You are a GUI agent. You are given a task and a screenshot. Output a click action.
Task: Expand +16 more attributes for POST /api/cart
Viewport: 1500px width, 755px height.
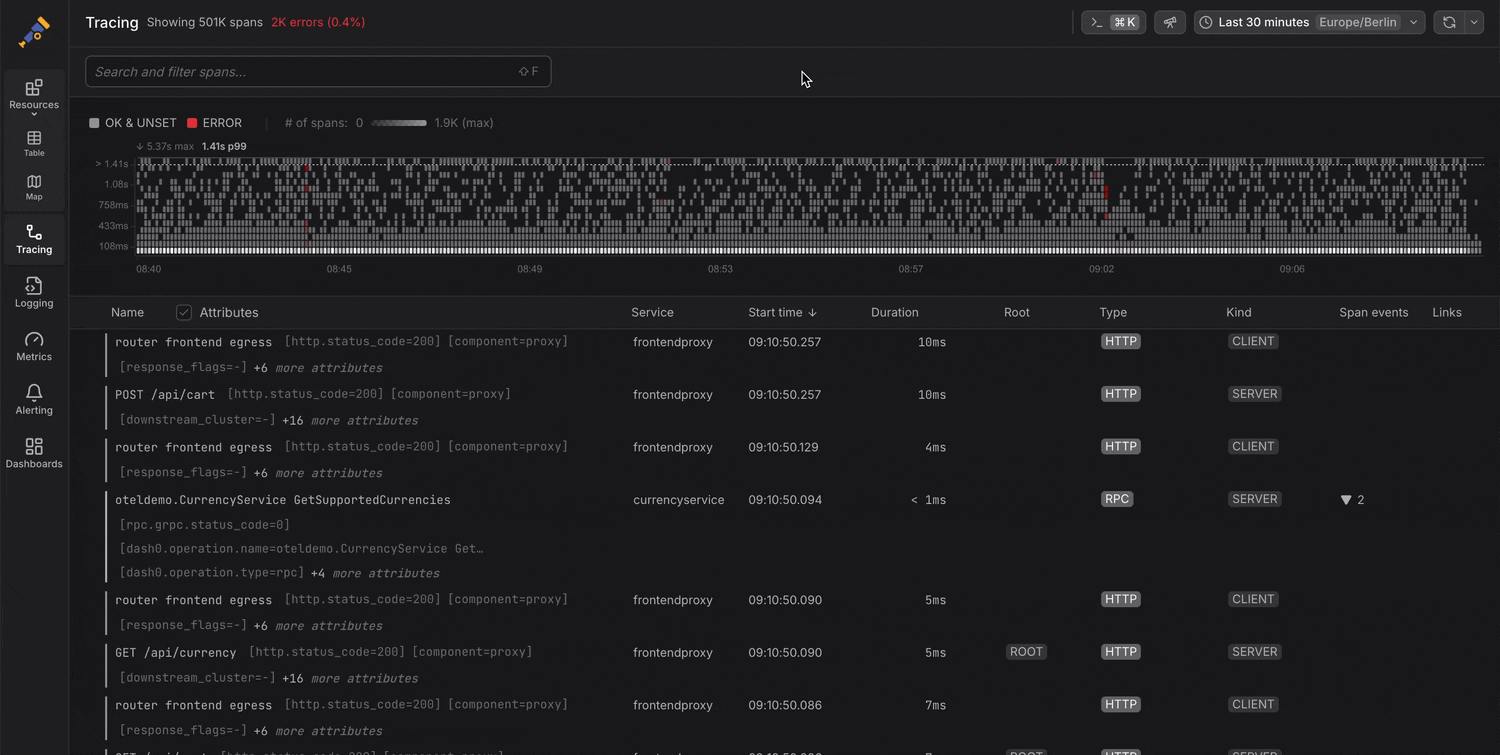(350, 420)
